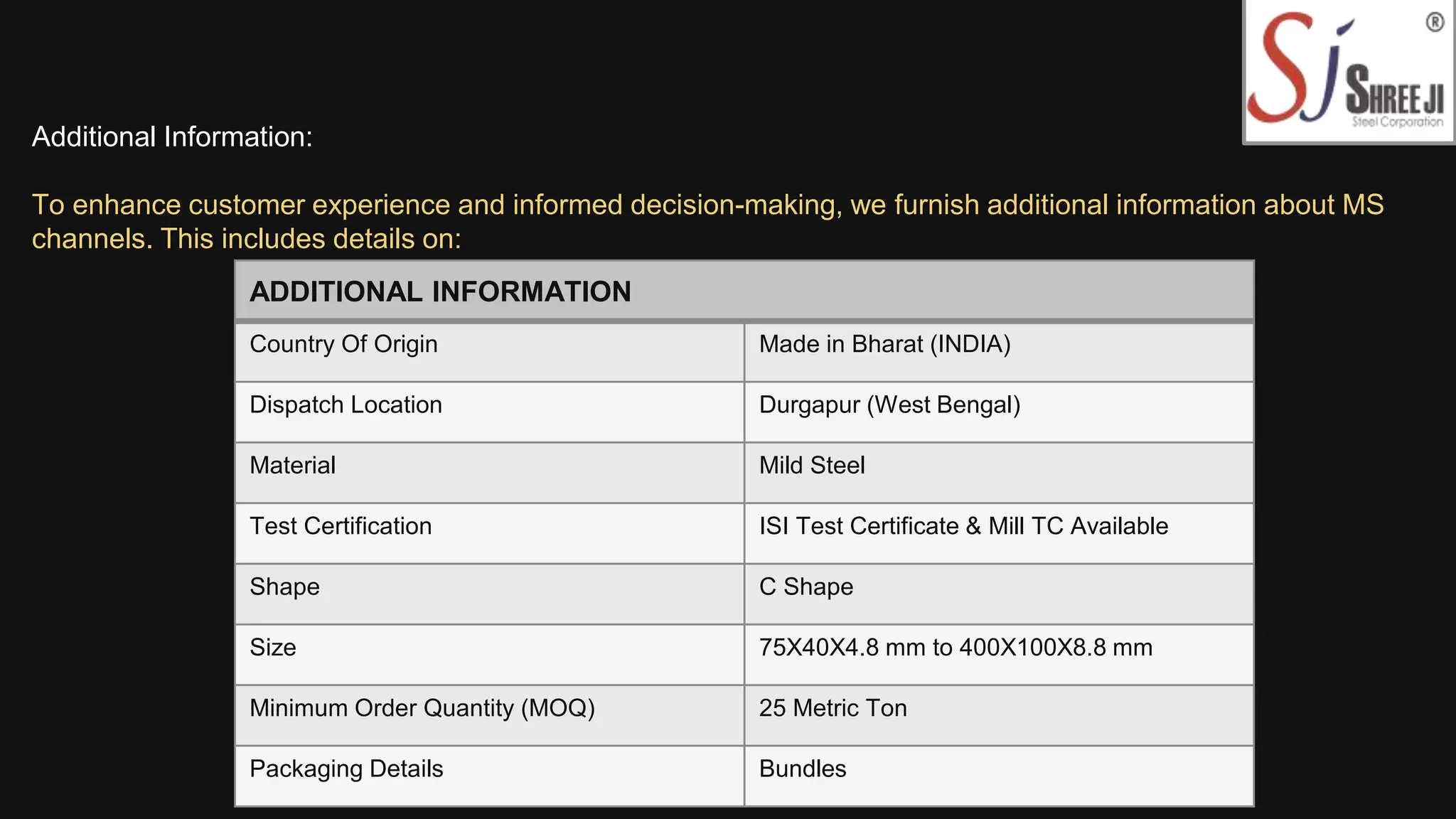
Task: Select the 'Country Of Origin' cell
Action: (x=343, y=344)
